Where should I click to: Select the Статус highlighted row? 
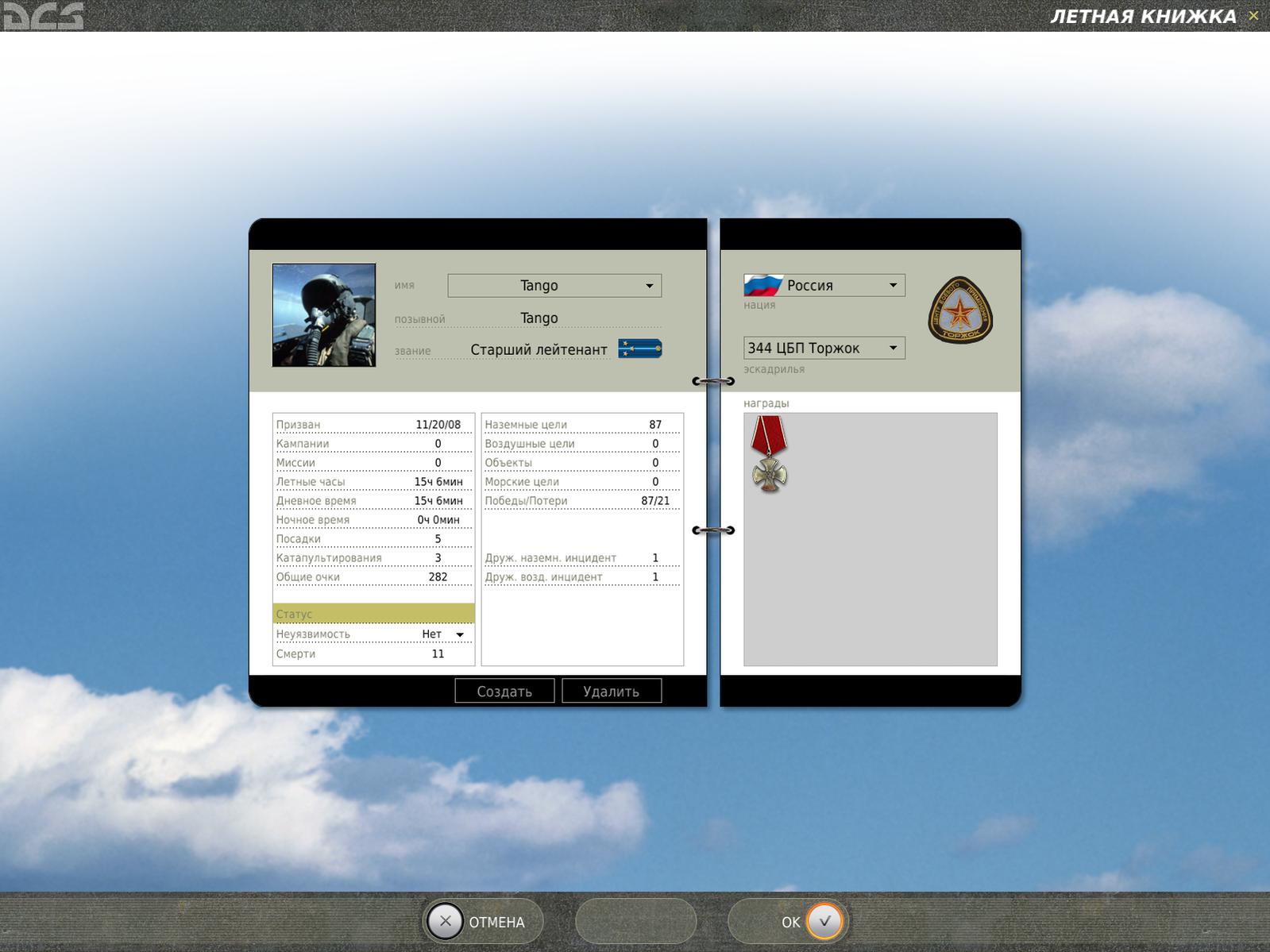pyautogui.click(x=373, y=614)
